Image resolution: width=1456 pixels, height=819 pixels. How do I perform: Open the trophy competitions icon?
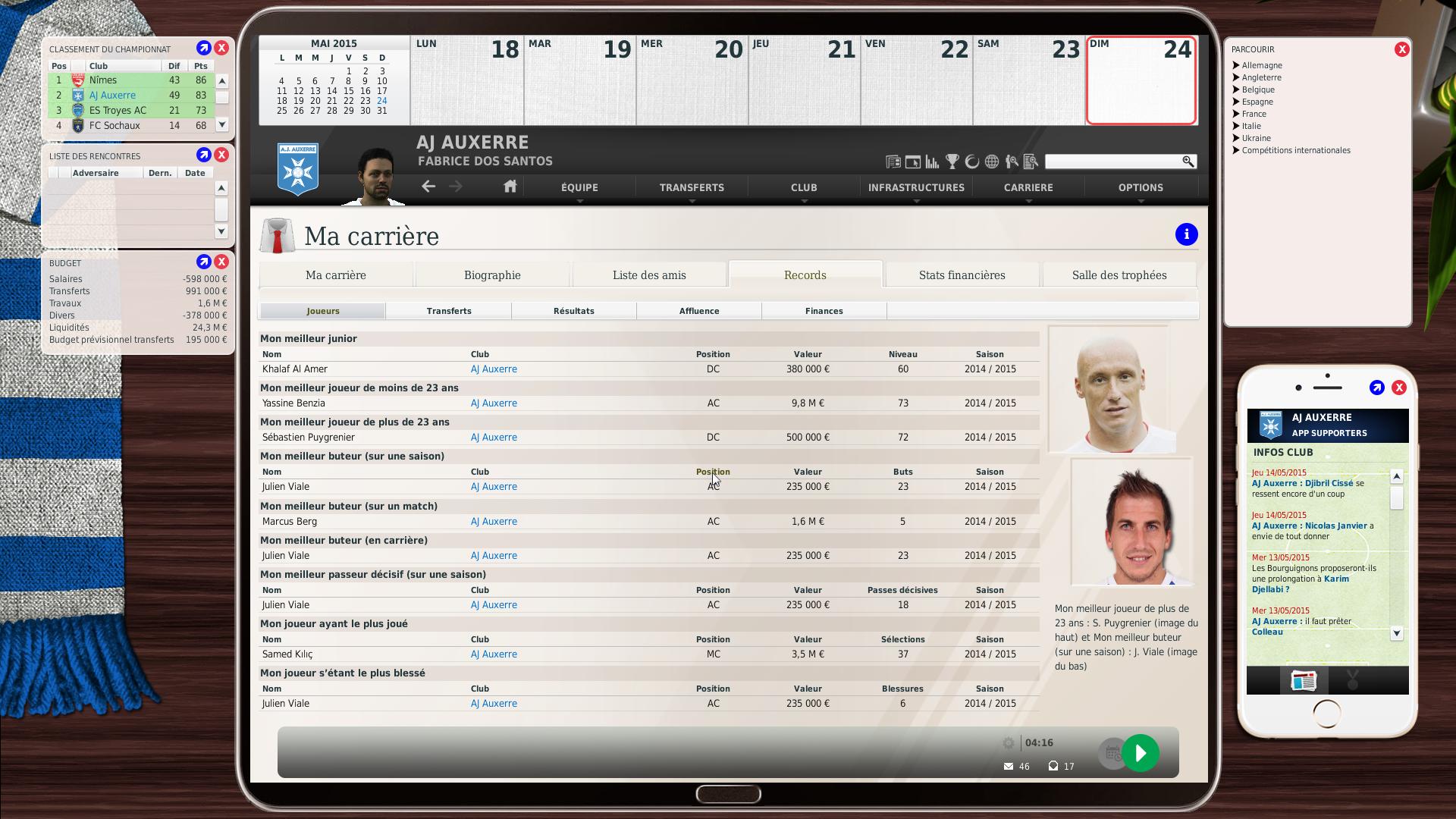pyautogui.click(x=952, y=162)
